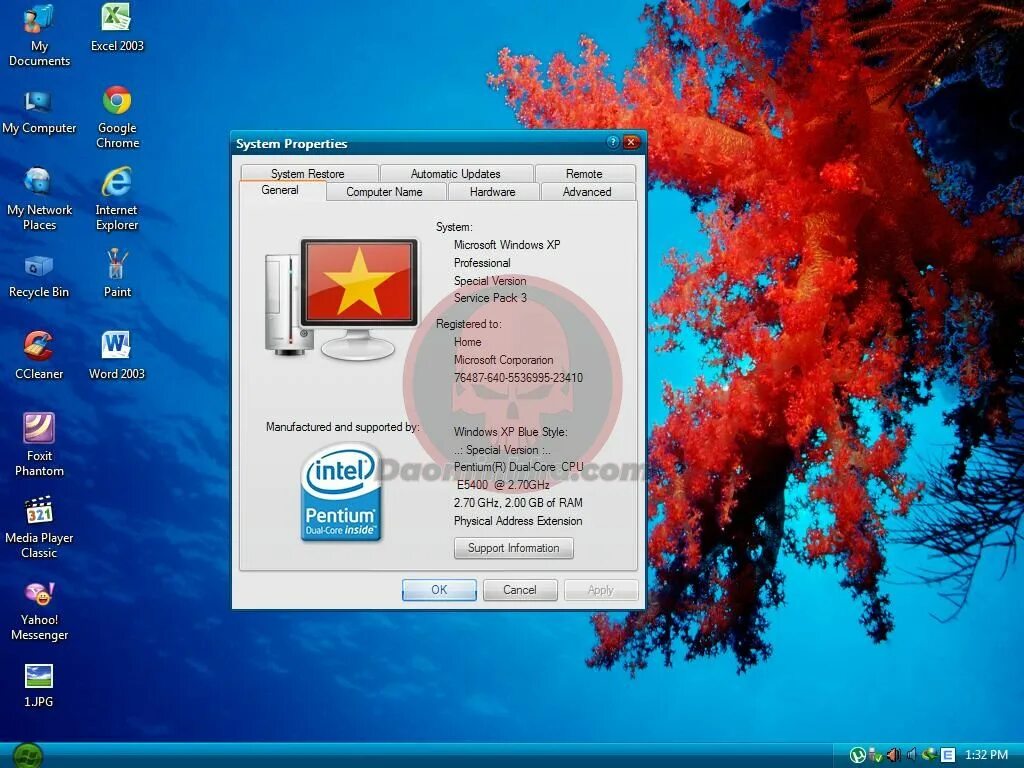Click the text Service Pack 3
Screen dimensions: 1024x768
(490, 298)
